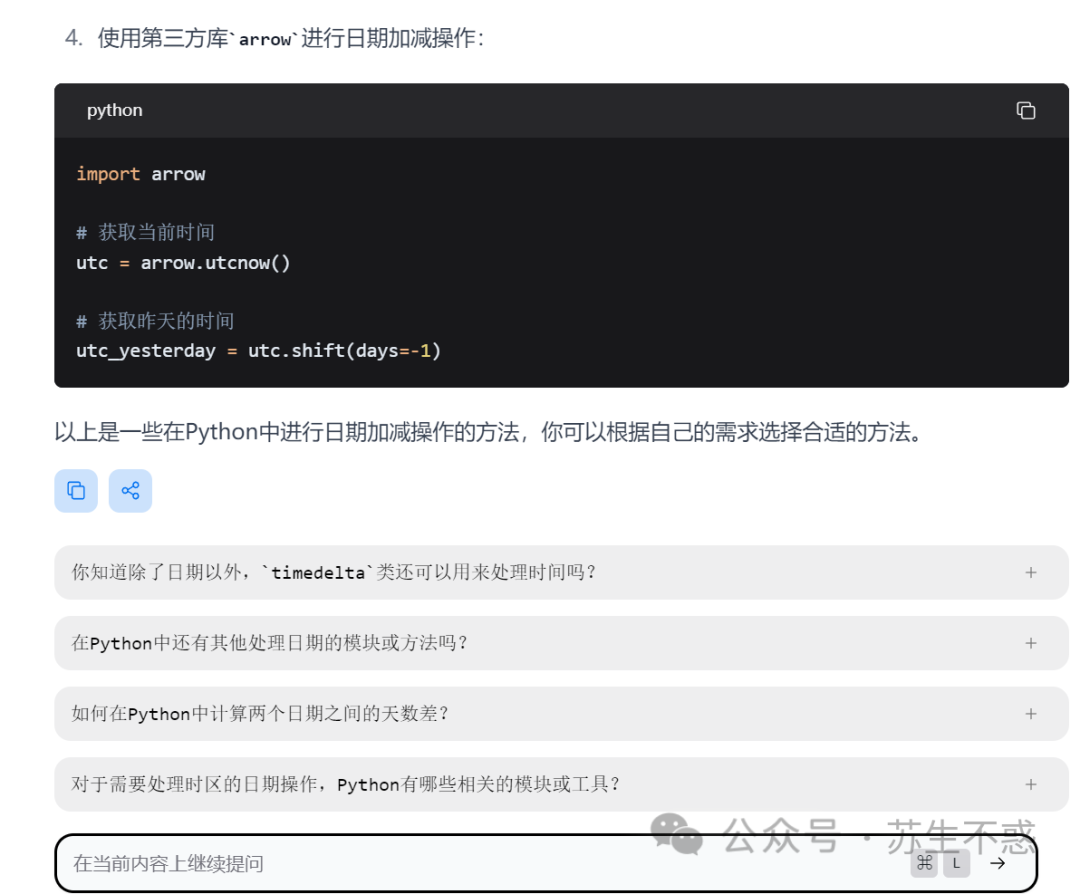Click the summary sentence starting '以上是一些'
The width and height of the screenshot is (1080, 894).
click(488, 433)
